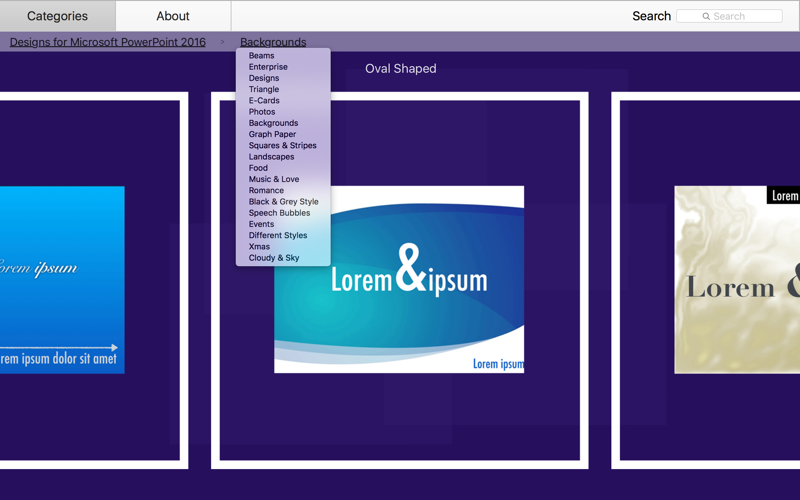The image size is (800, 500).
Task: Expand the Backgrounds breadcrumb dropdown
Action: [273, 42]
